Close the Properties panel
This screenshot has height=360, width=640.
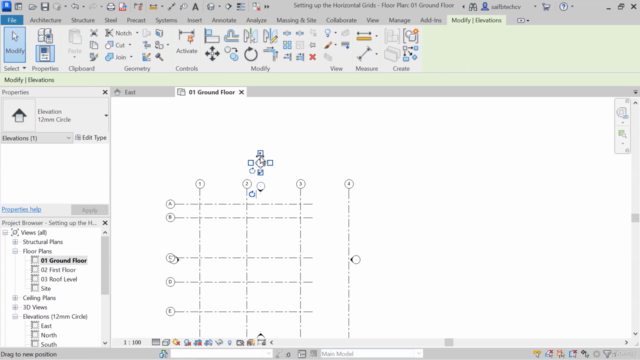click(x=105, y=92)
